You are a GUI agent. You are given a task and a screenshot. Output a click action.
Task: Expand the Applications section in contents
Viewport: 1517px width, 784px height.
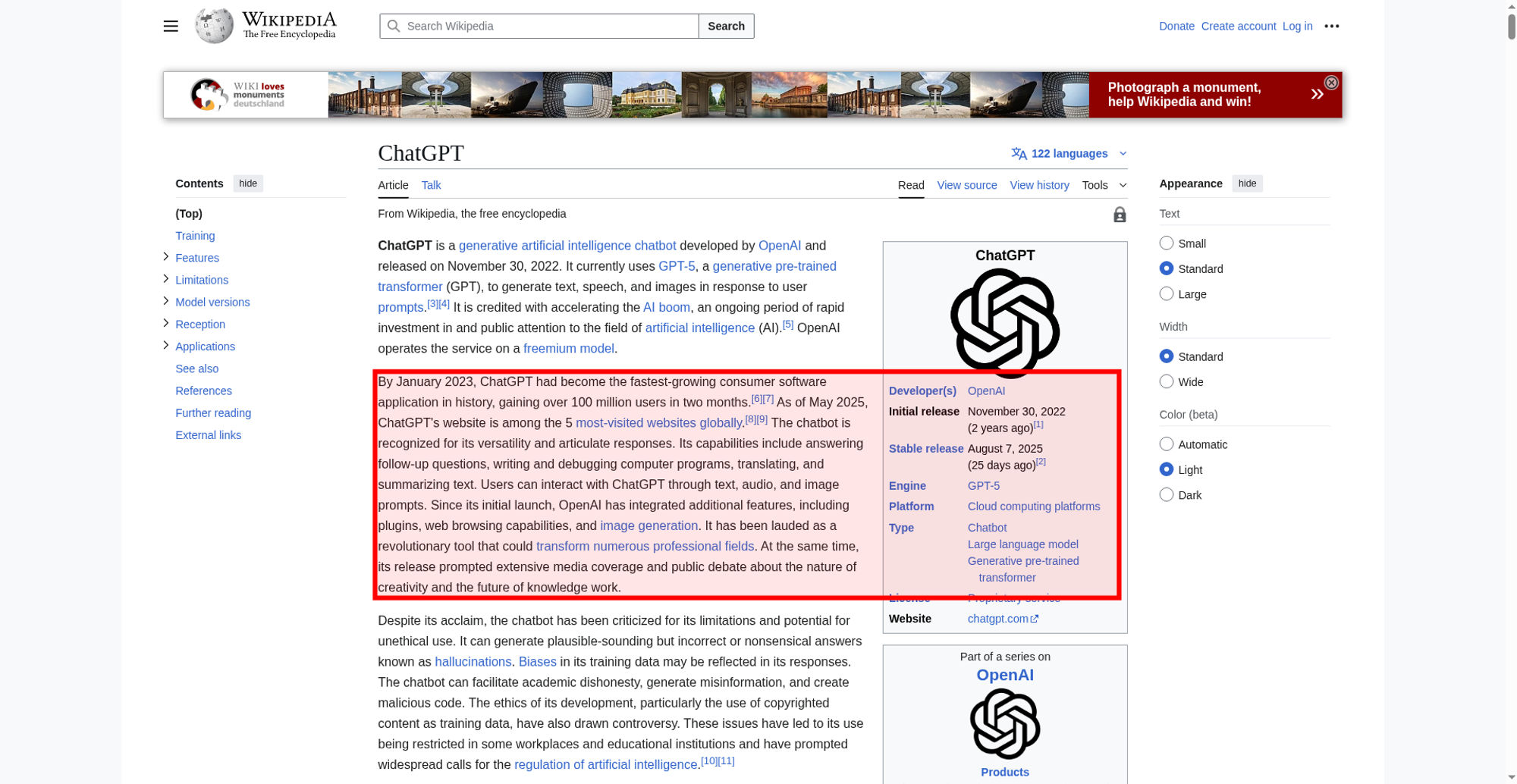pos(166,345)
